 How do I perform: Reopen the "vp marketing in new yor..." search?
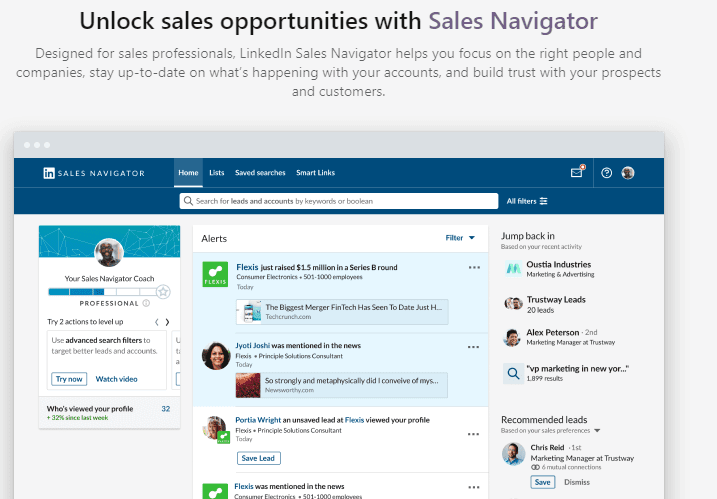point(578,369)
